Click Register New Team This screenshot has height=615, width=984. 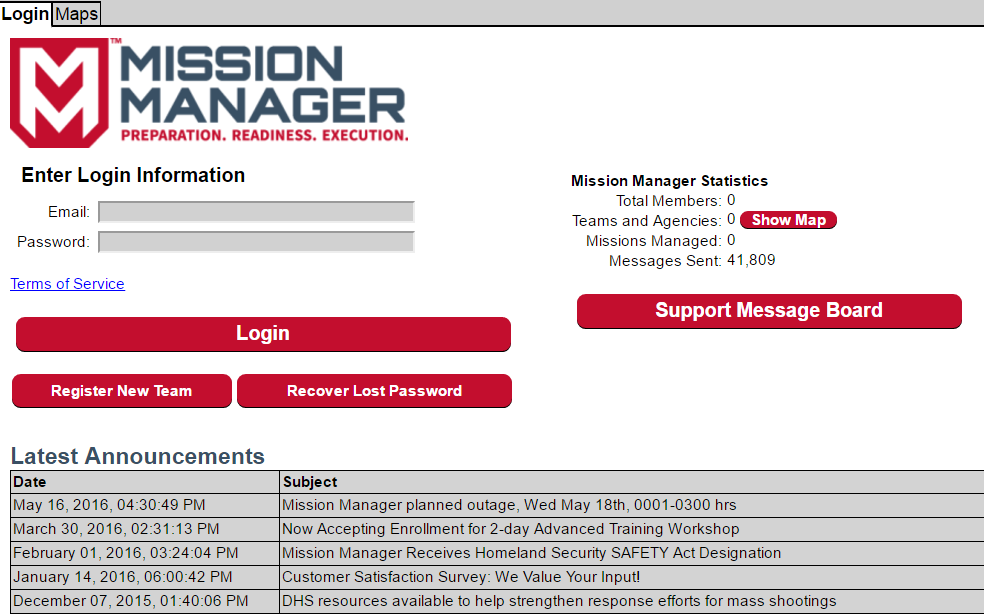[121, 391]
